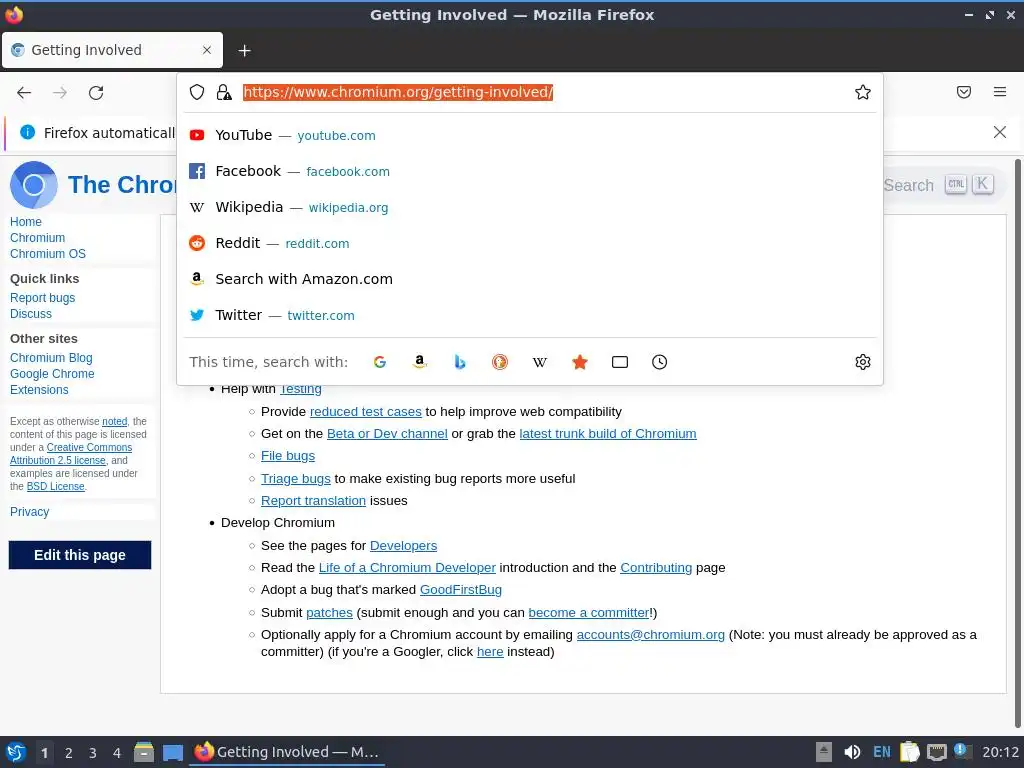Bookmark this page with the star
The width and height of the screenshot is (1024, 768).
[863, 92]
